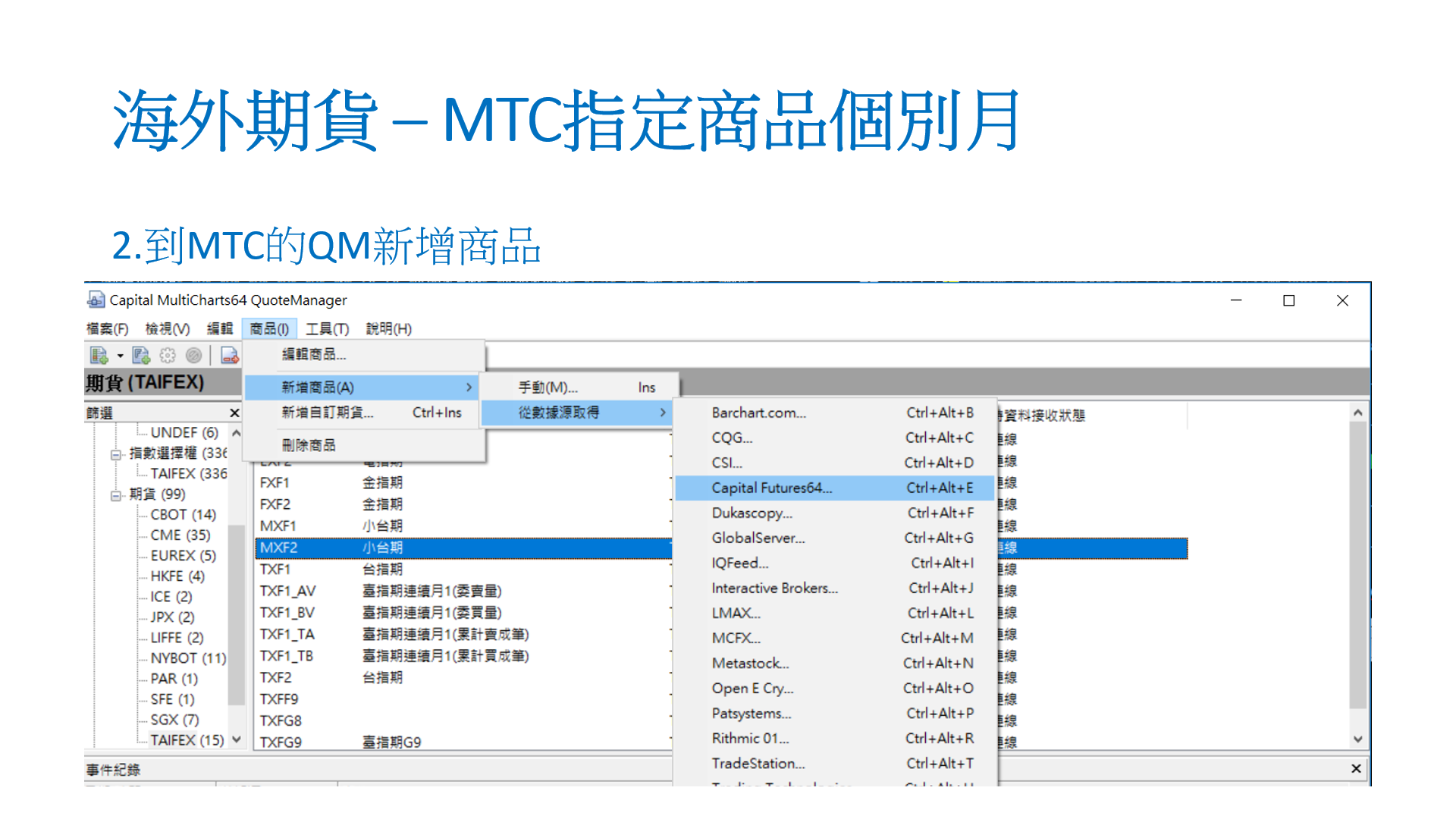Screen dimensions: 1456x819
Task: Select the TXFG9 臺指期G9 row
Action: click(463, 742)
